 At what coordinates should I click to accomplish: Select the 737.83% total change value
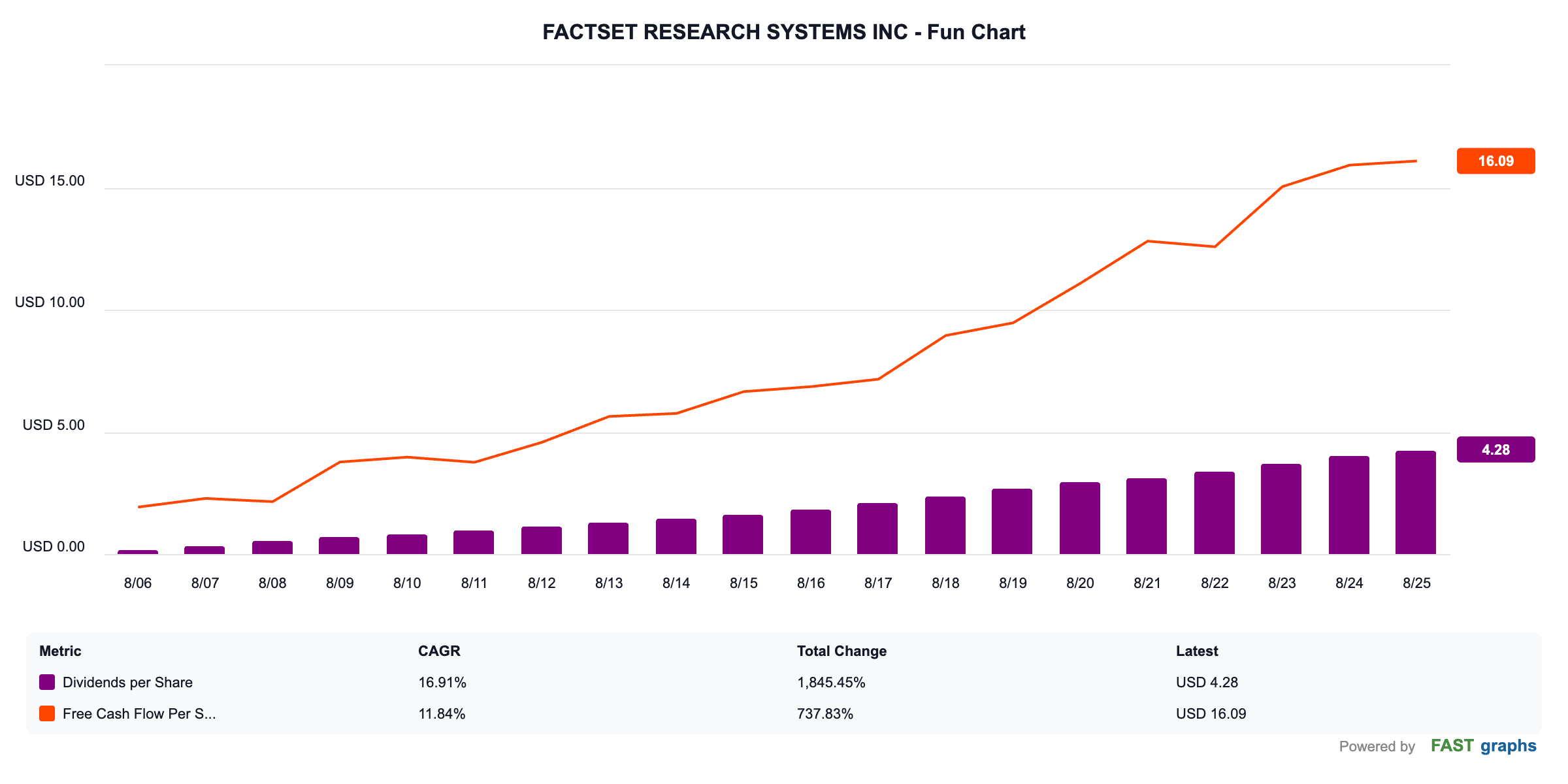coord(825,713)
